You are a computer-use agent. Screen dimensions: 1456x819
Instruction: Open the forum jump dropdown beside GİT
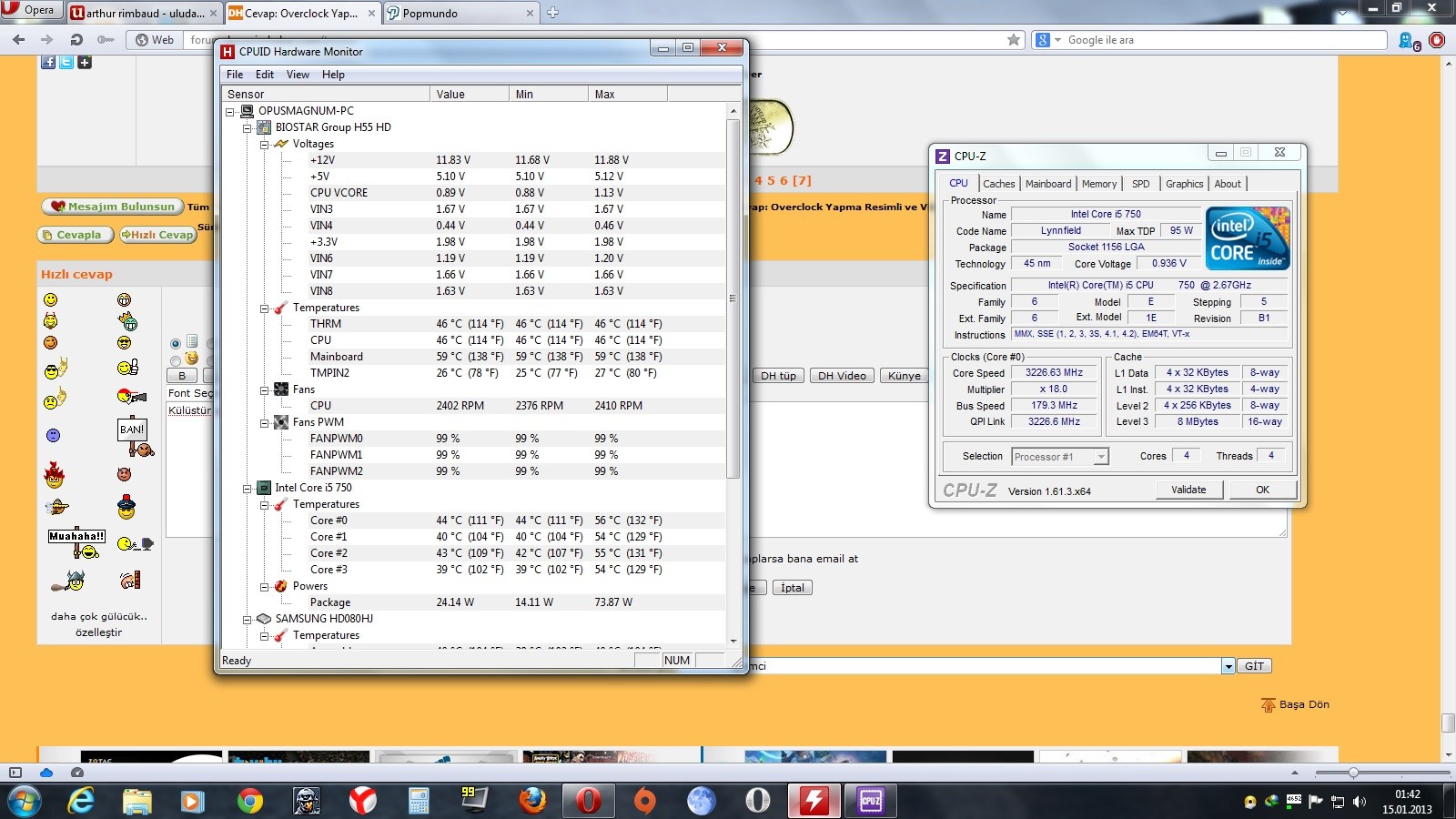point(1228,666)
